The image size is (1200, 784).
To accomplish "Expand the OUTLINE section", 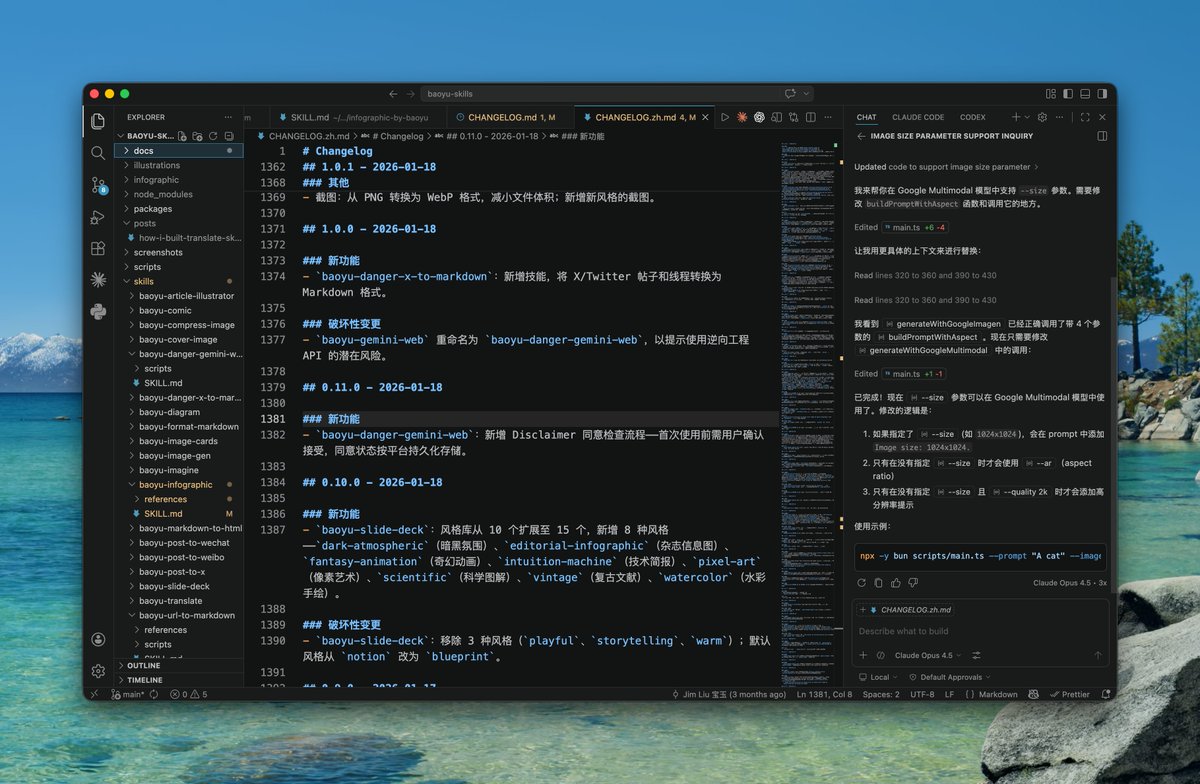I will click(x=178, y=665).
